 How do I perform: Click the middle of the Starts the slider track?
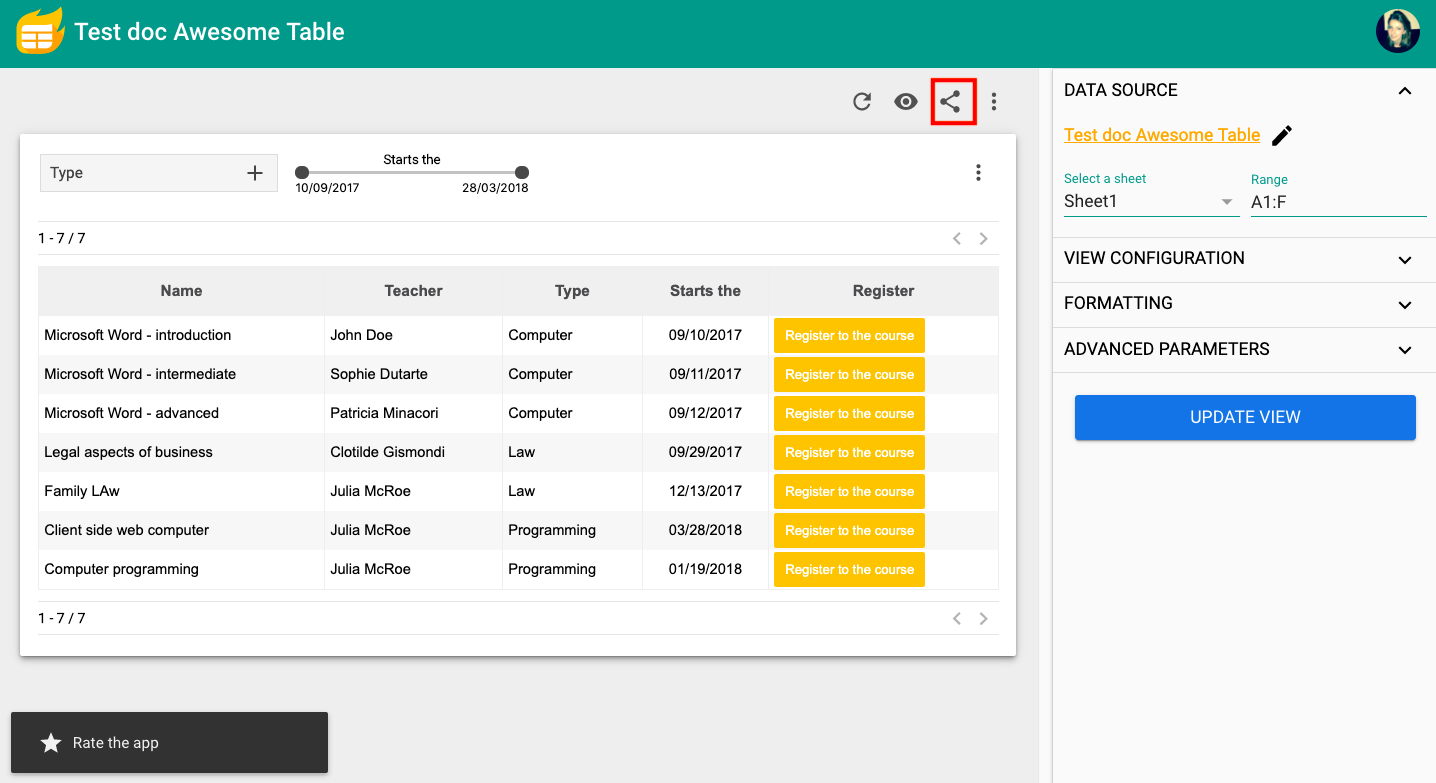pos(412,173)
